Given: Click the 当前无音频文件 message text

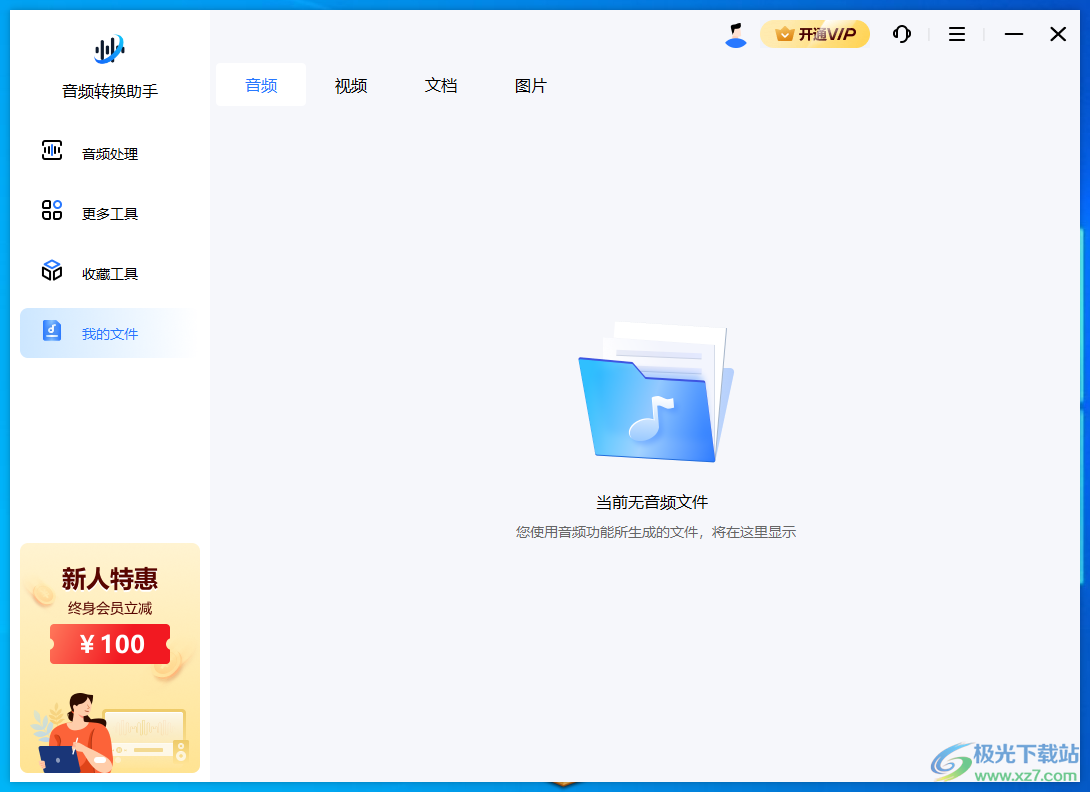Looking at the screenshot, I should tap(652, 502).
